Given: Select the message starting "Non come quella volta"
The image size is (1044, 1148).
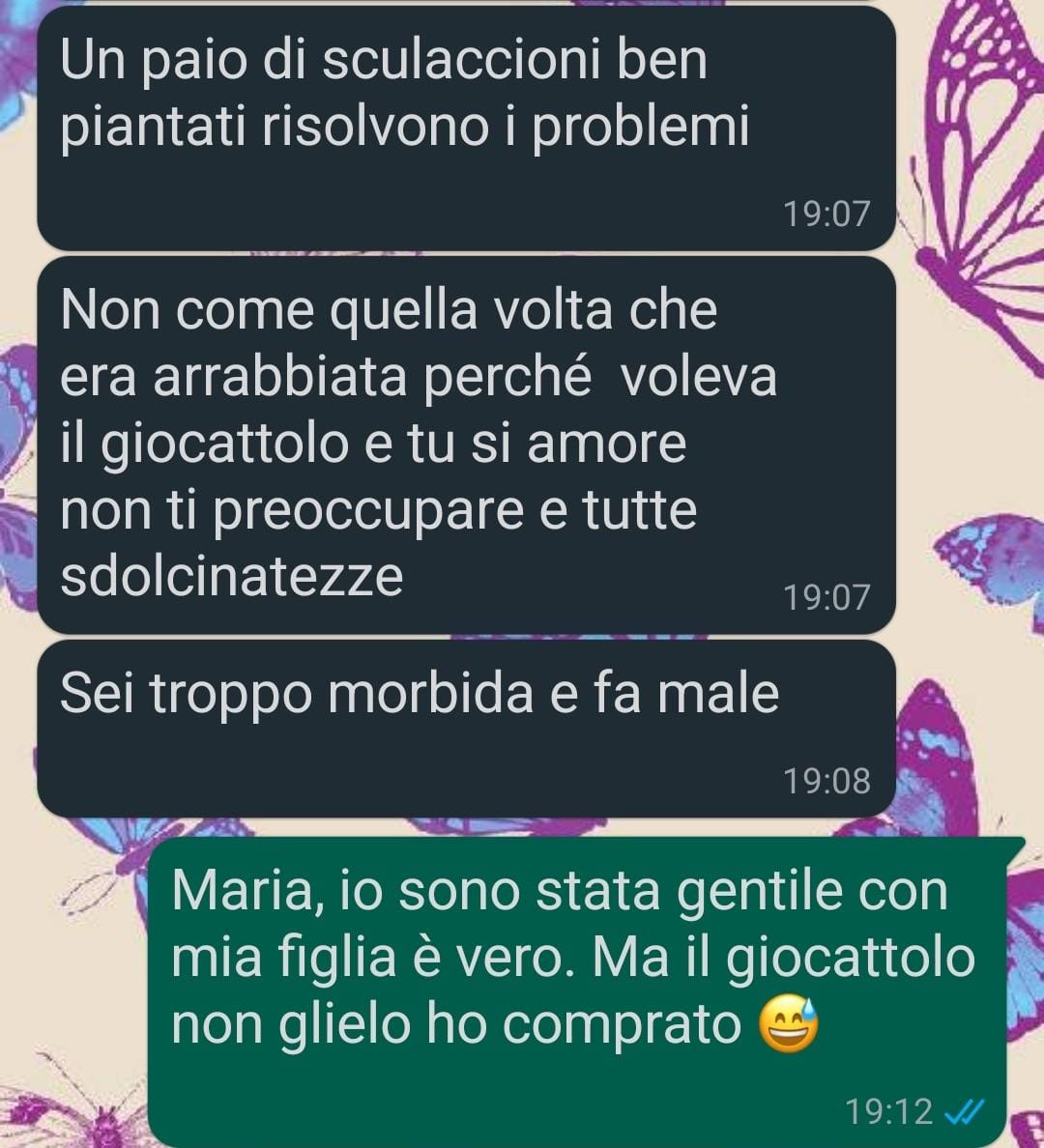Looking at the screenshot, I should pyautogui.click(x=466, y=445).
